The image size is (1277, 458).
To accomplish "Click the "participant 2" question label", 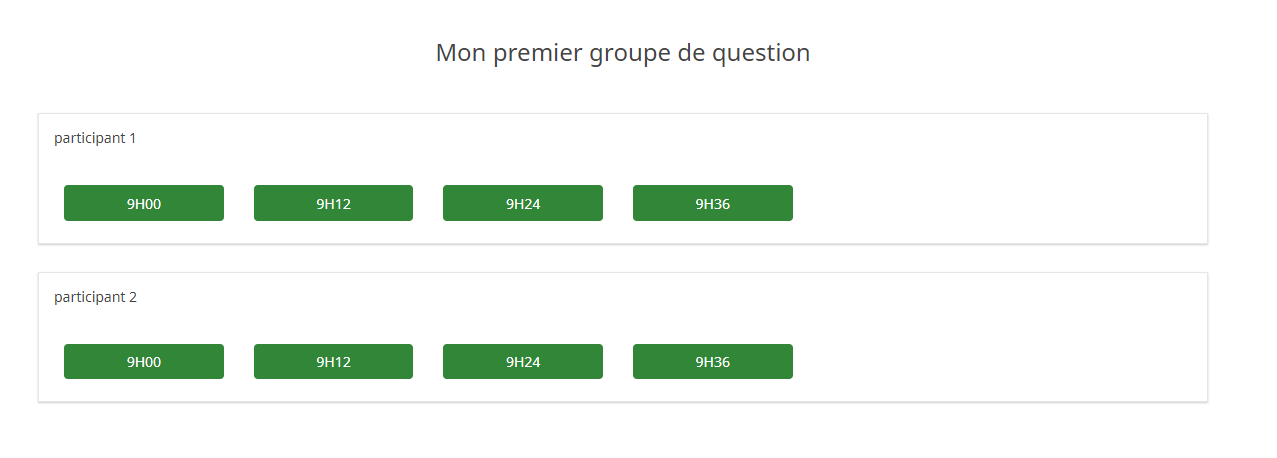I will pos(95,297).
